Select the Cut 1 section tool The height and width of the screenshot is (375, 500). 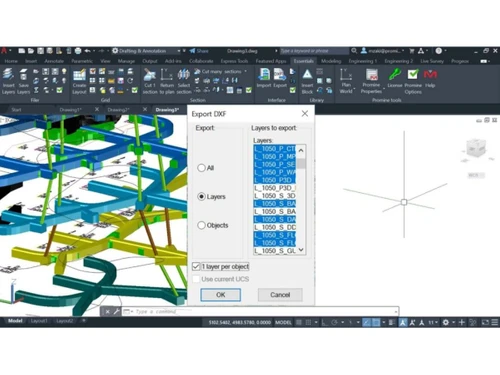[150, 81]
